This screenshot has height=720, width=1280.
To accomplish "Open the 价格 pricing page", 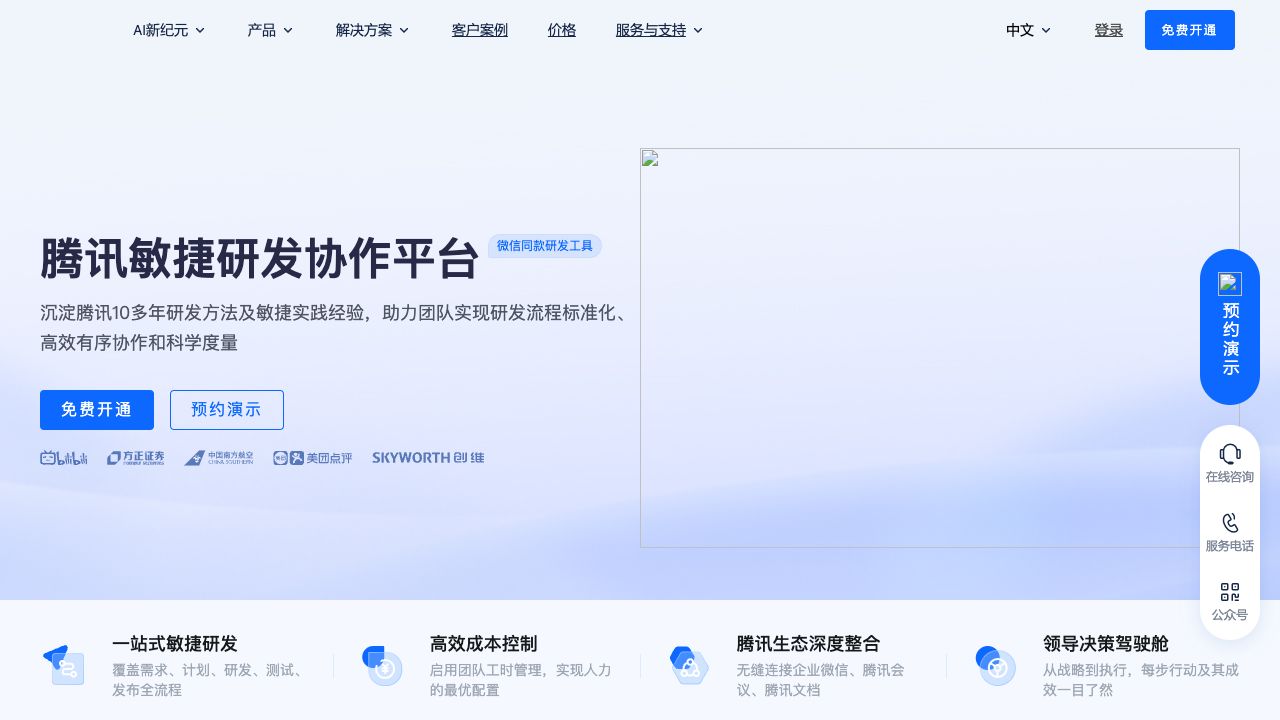I will coord(562,30).
